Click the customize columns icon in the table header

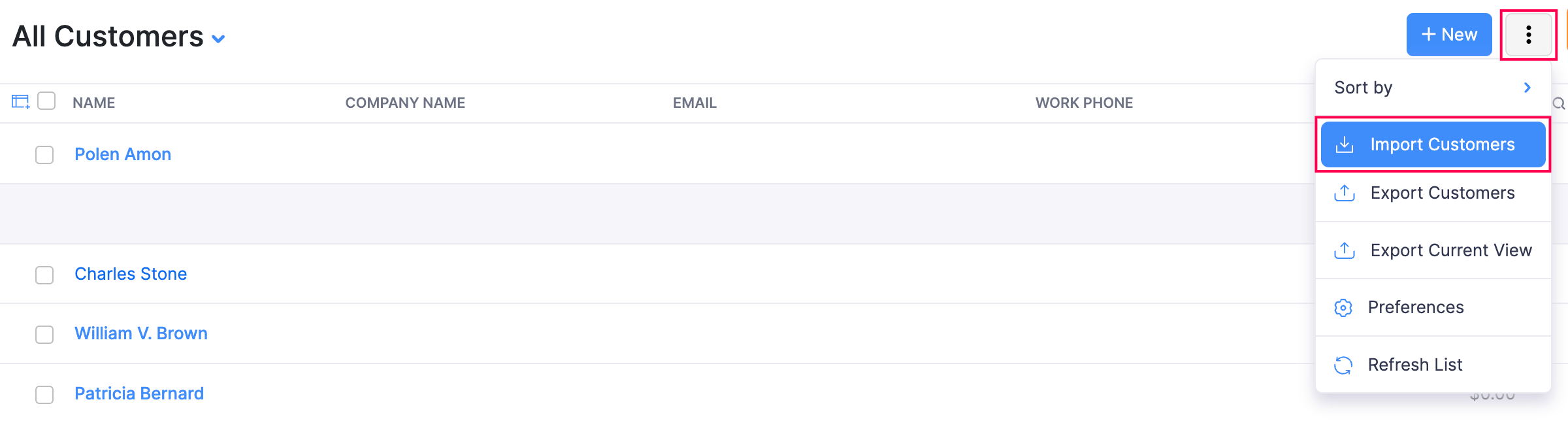coord(20,101)
